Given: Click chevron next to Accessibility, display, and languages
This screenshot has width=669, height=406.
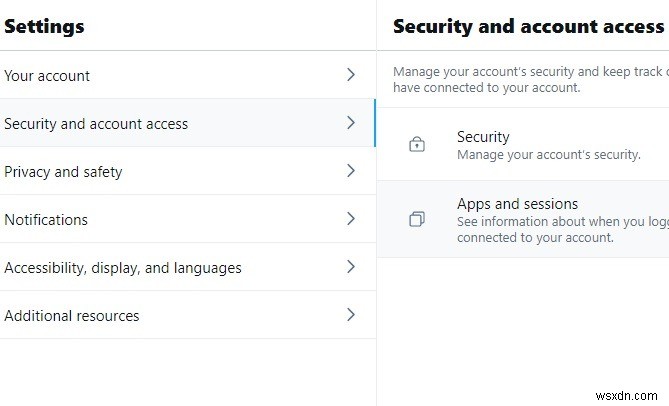Looking at the screenshot, I should (350, 267).
